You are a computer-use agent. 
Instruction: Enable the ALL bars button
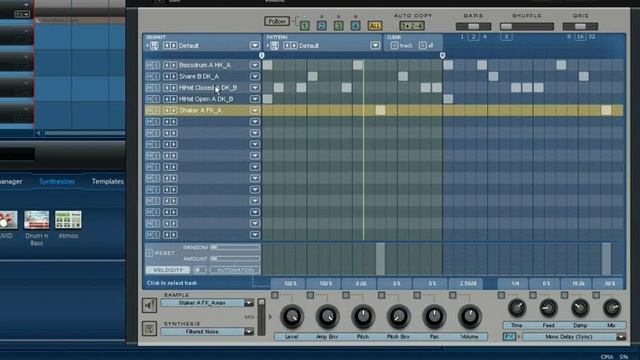pos(375,26)
